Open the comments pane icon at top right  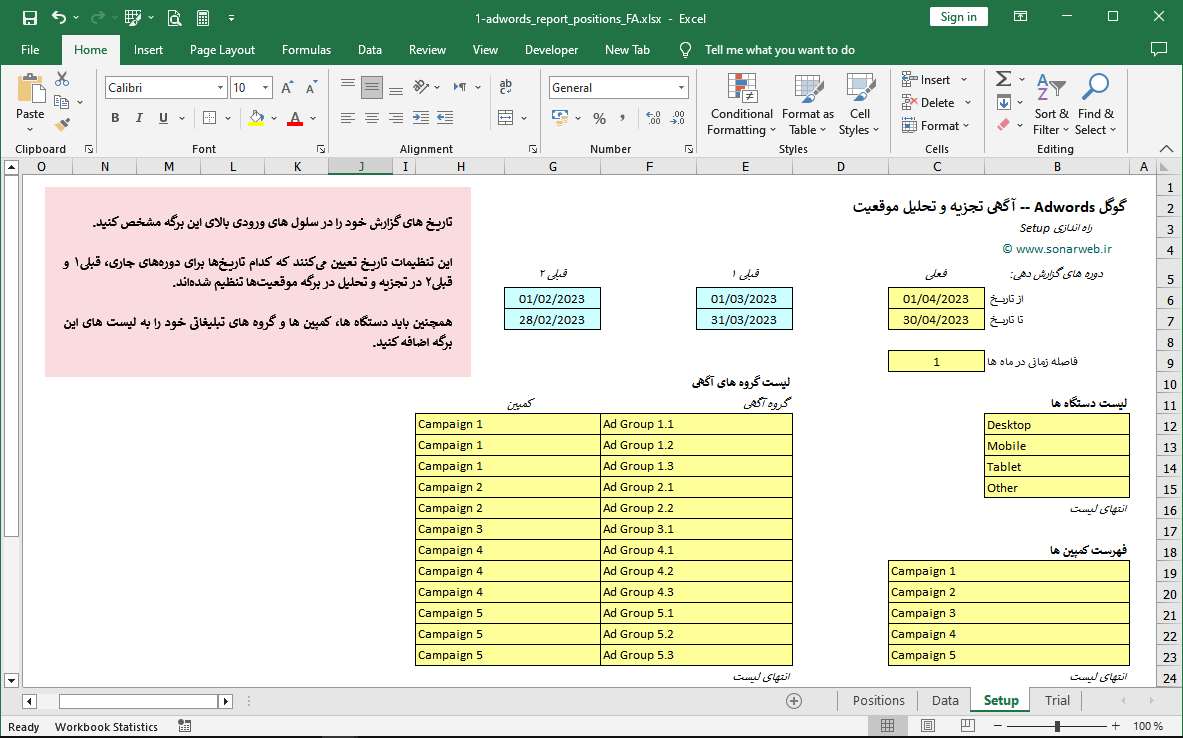[1159, 49]
